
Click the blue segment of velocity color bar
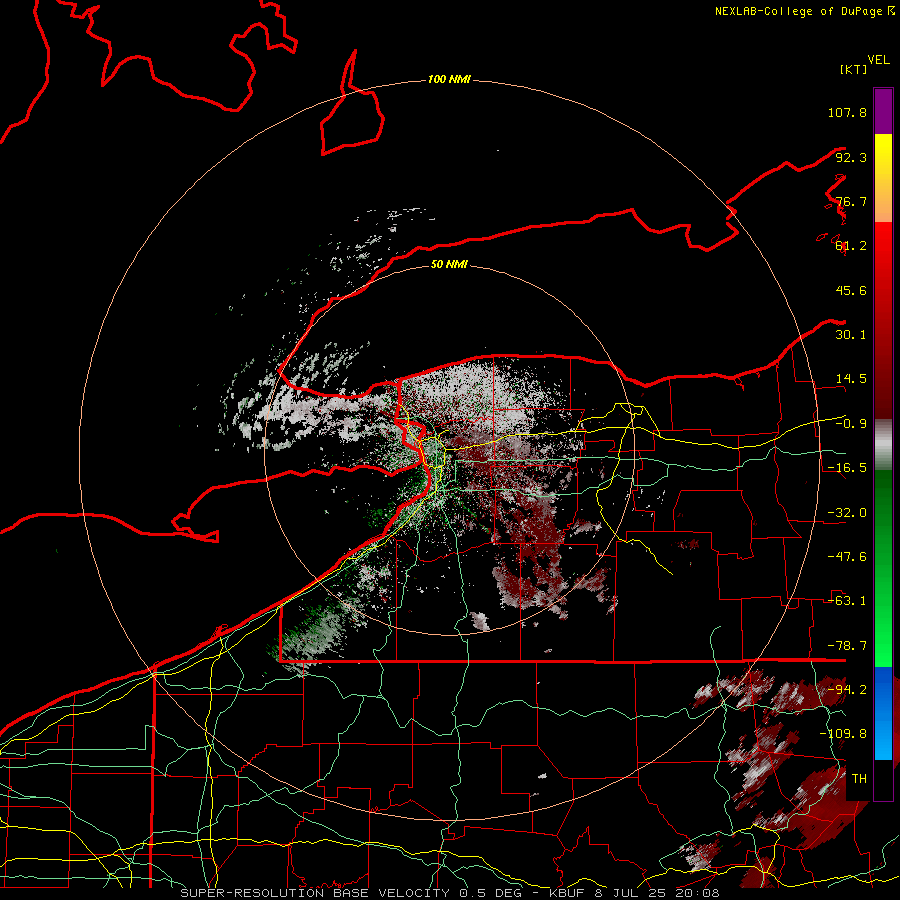point(883,713)
